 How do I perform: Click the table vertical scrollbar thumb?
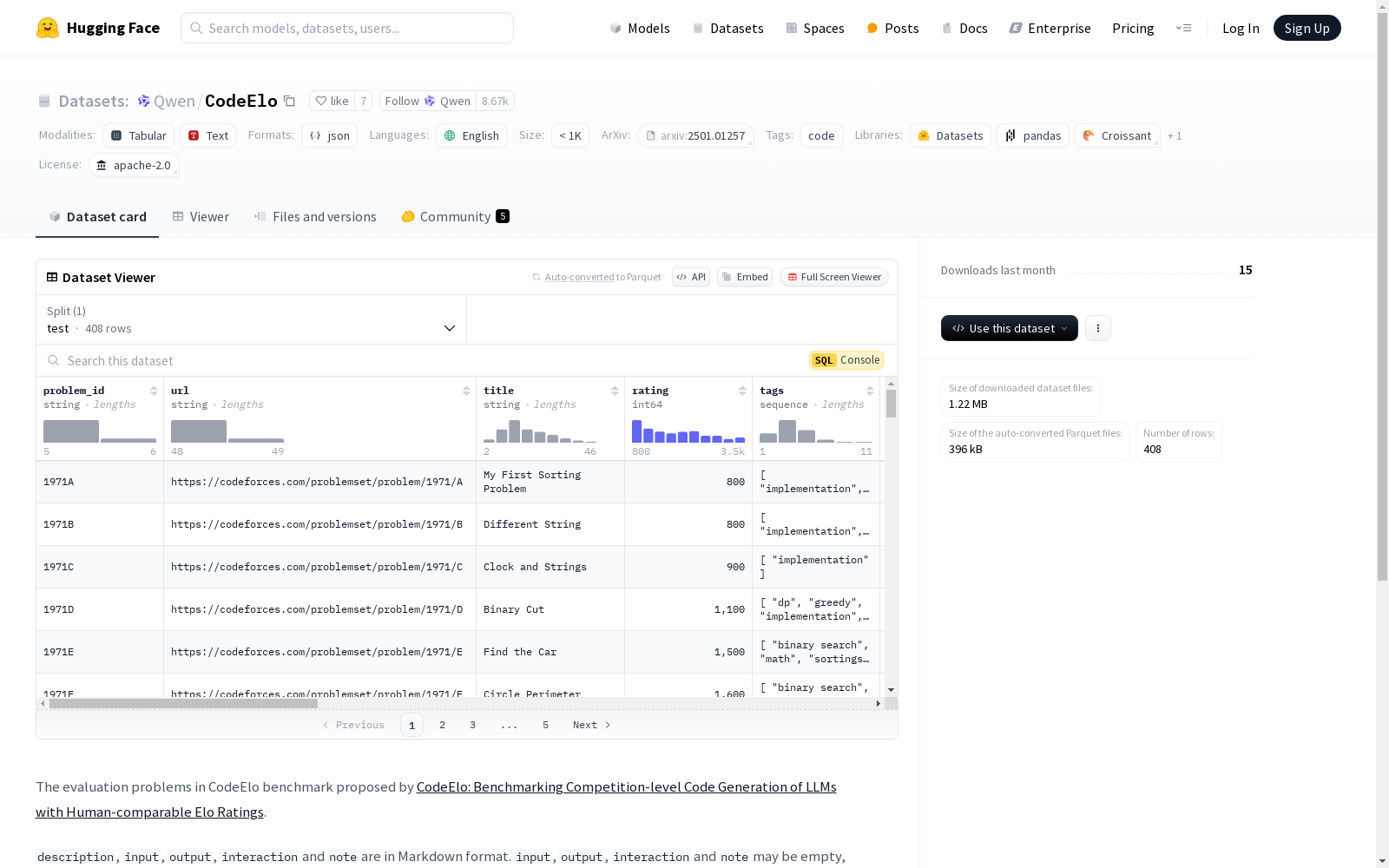click(x=891, y=404)
